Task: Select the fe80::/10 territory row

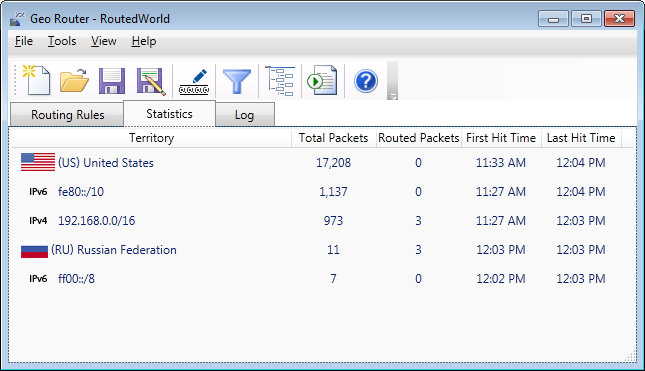Action: (322, 192)
